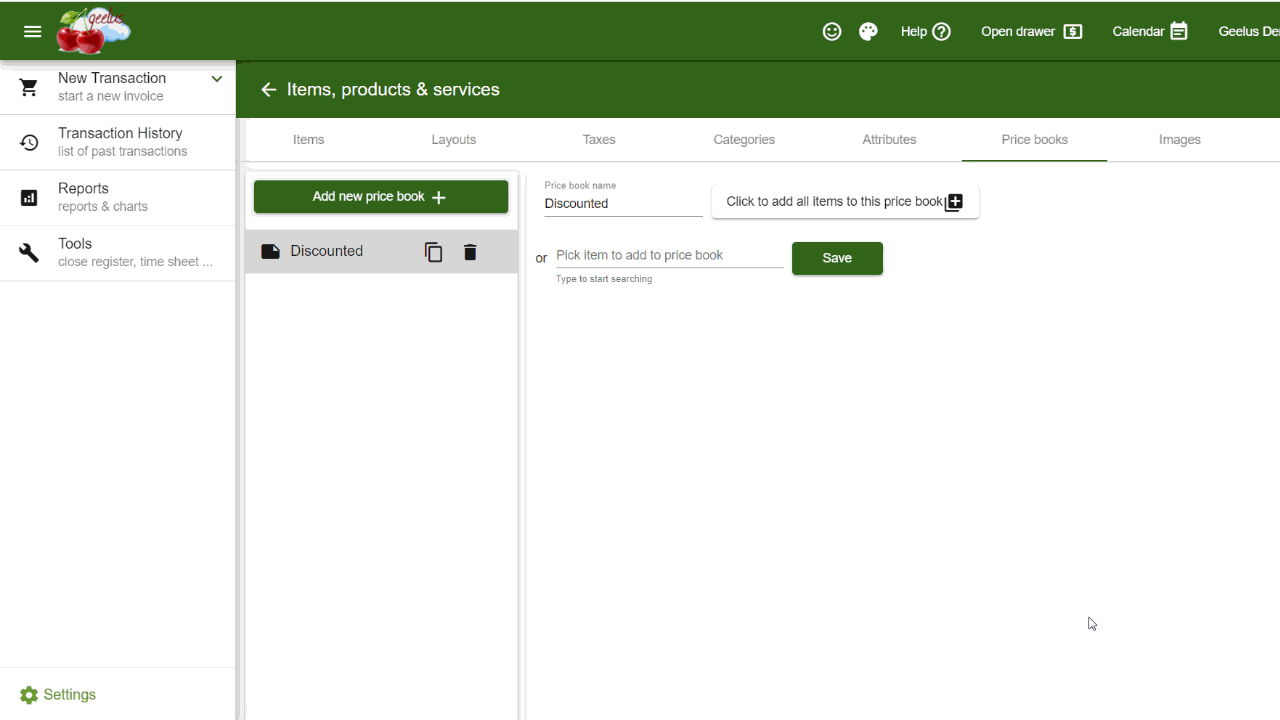Screen dimensions: 1280x720
Task: Switch to the Categories tab
Action: [744, 140]
